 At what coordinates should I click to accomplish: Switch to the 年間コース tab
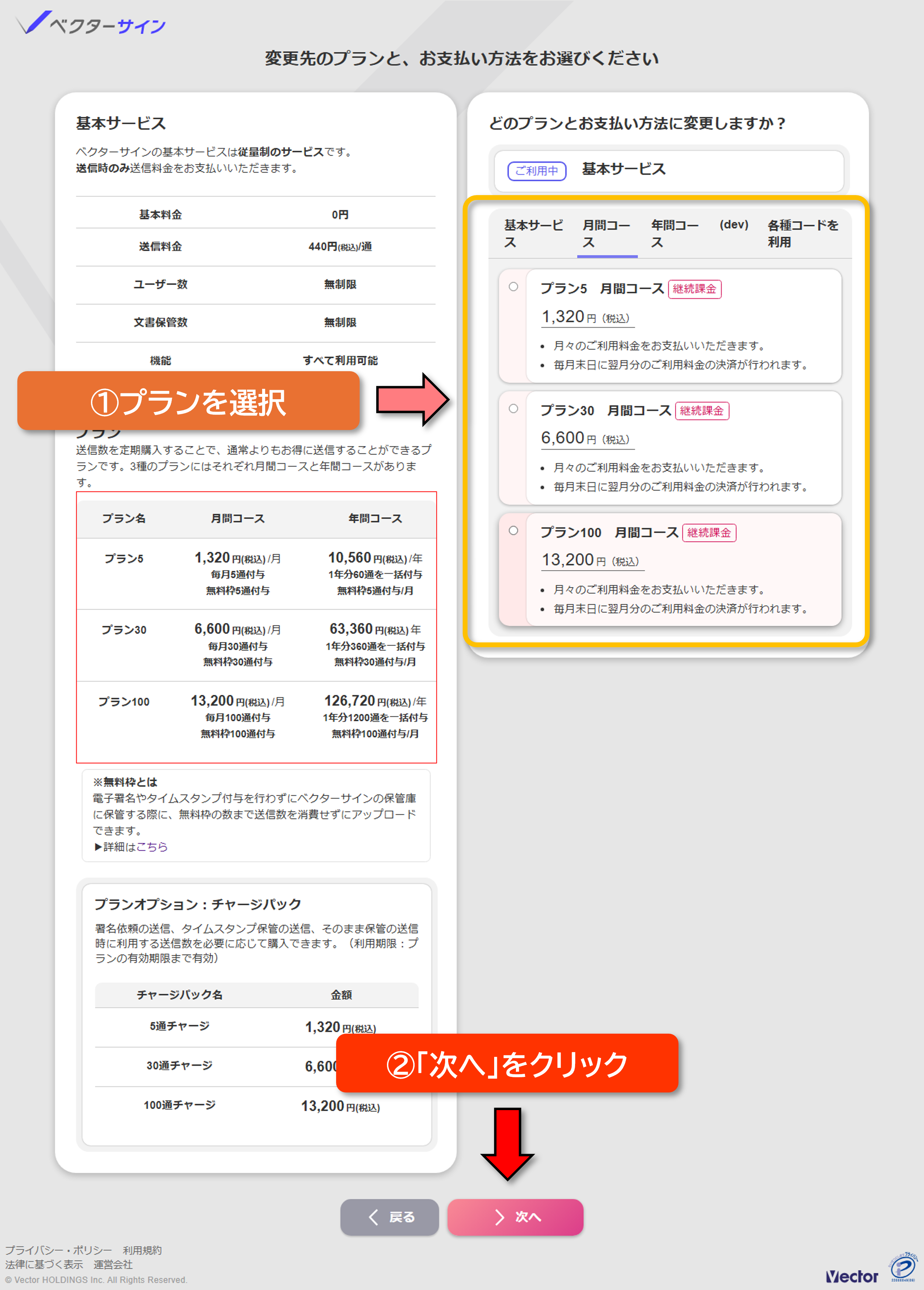(675, 234)
